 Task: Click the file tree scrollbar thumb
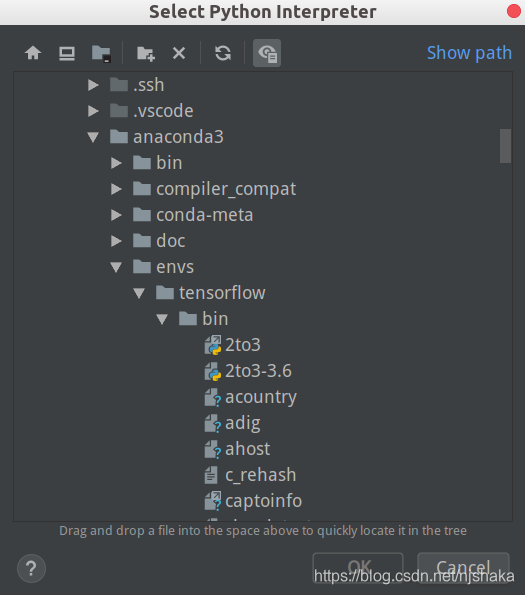(505, 146)
